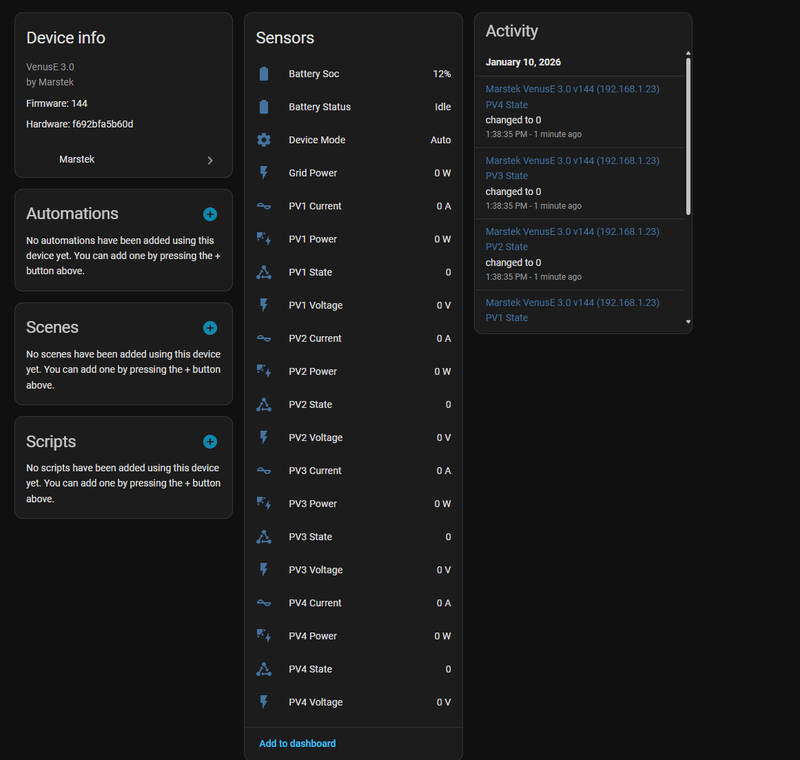Viewport: 800px width, 760px height.
Task: Click the Battery Status icon
Action: coord(264,107)
